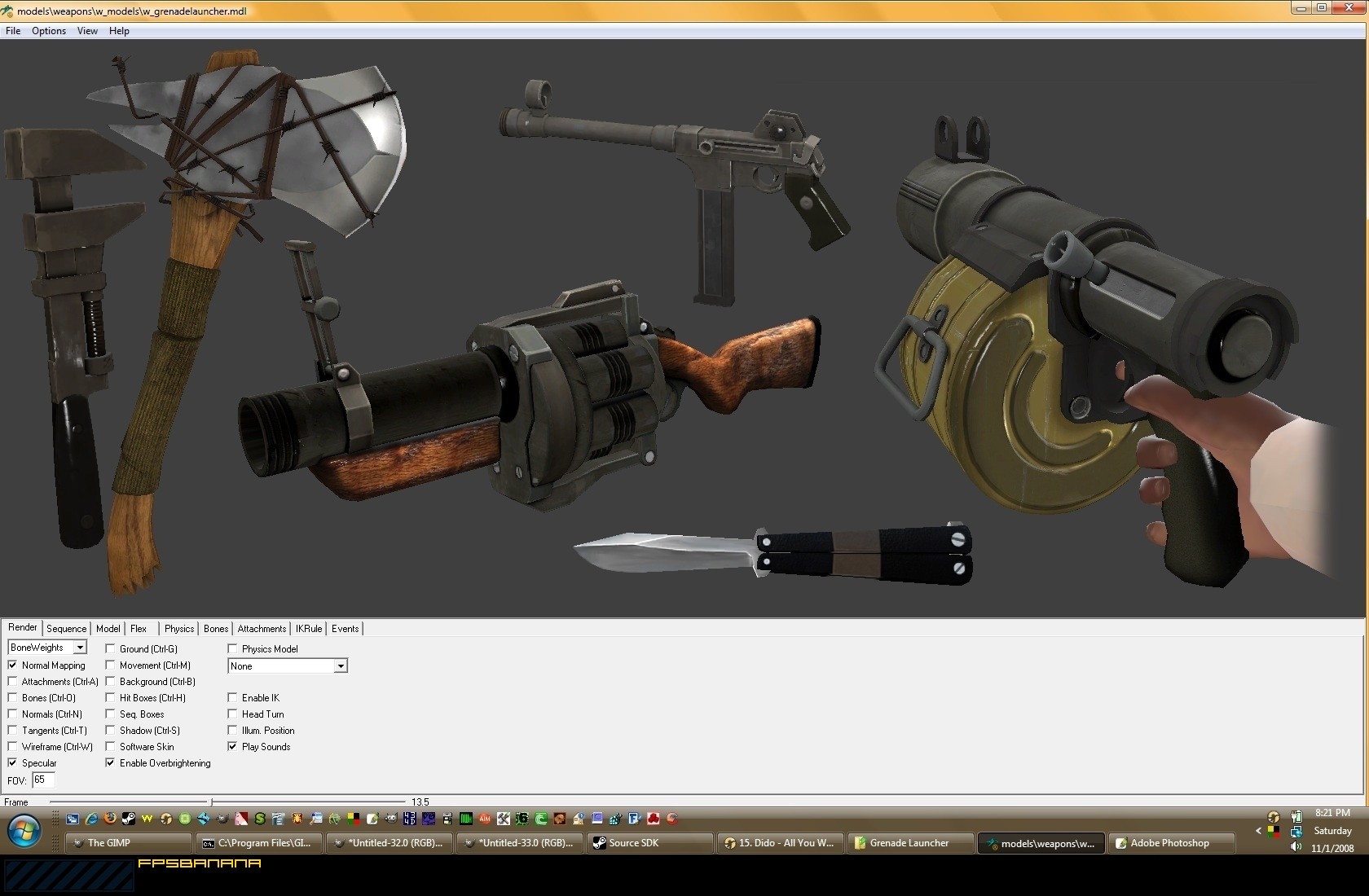Click green S quick launch icon
Viewport: 1369px width, 896px height.
(x=260, y=819)
